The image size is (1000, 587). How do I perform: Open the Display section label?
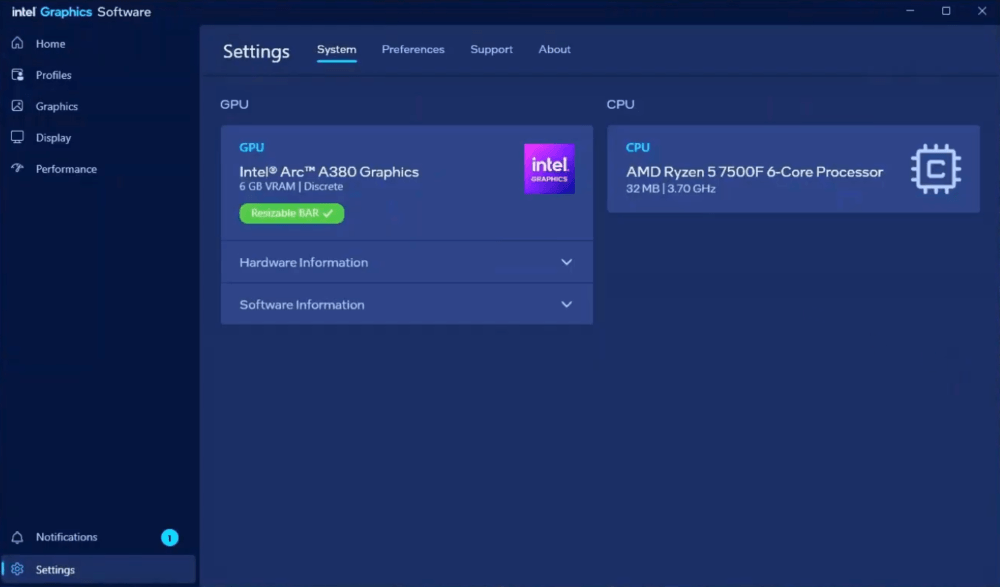(x=54, y=137)
